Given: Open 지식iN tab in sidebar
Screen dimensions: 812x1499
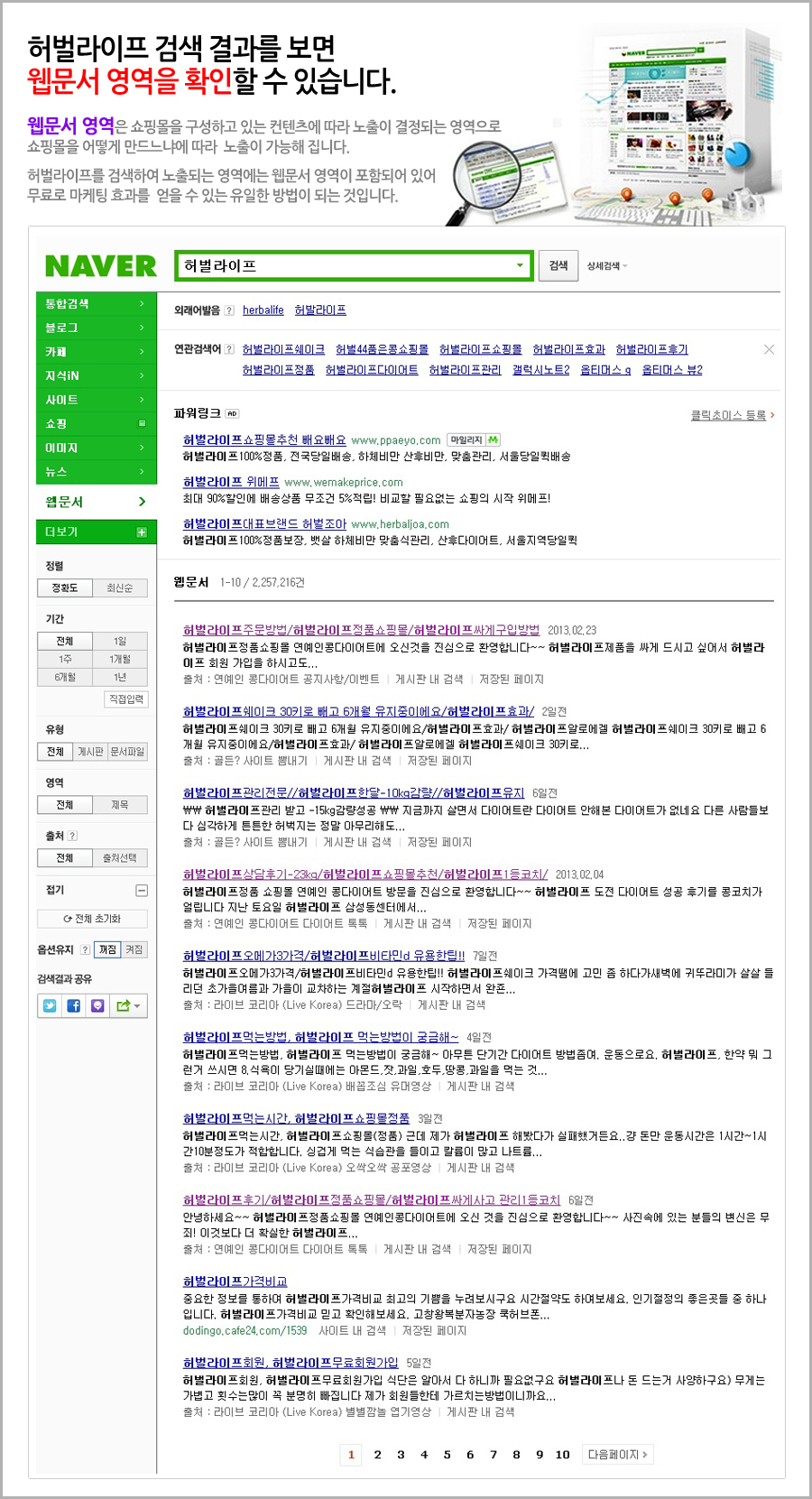Looking at the screenshot, I should tap(97, 375).
